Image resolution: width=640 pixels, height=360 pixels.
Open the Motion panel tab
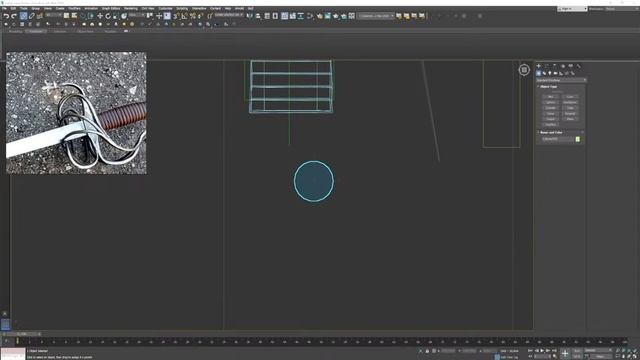point(563,66)
